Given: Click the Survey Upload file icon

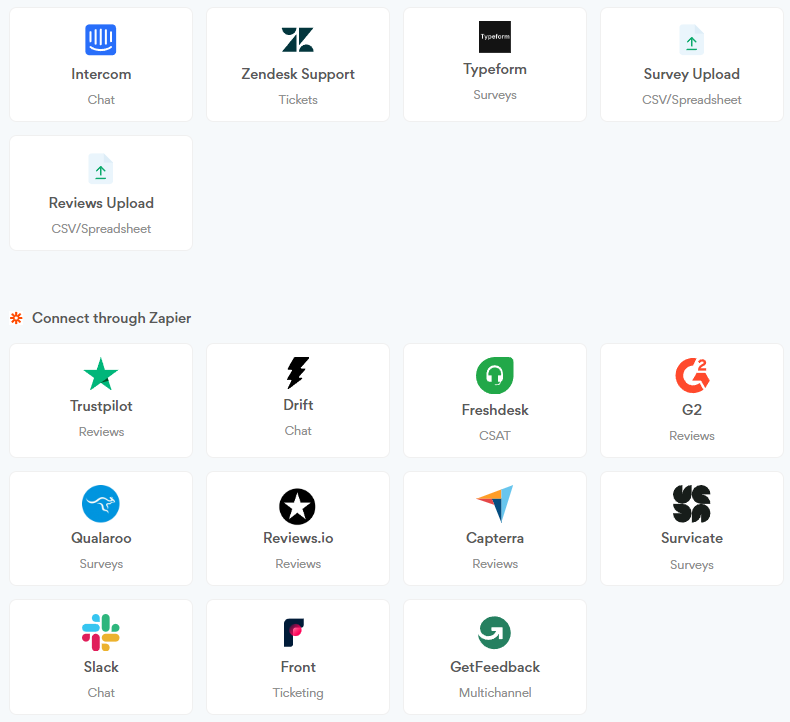Looking at the screenshot, I should (692, 40).
